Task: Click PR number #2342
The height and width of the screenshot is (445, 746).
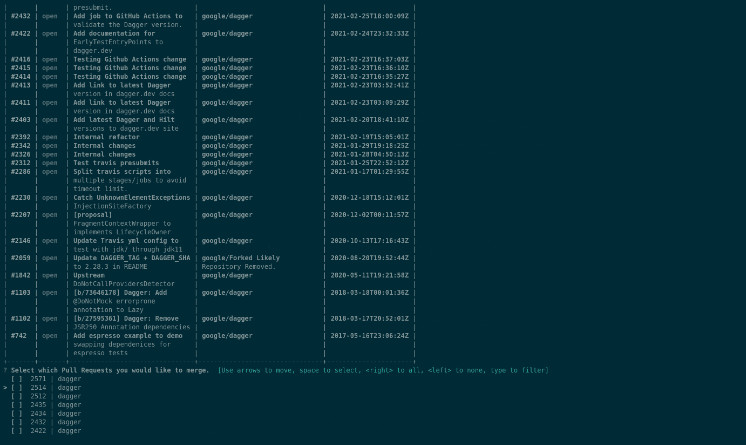Action: [20, 146]
